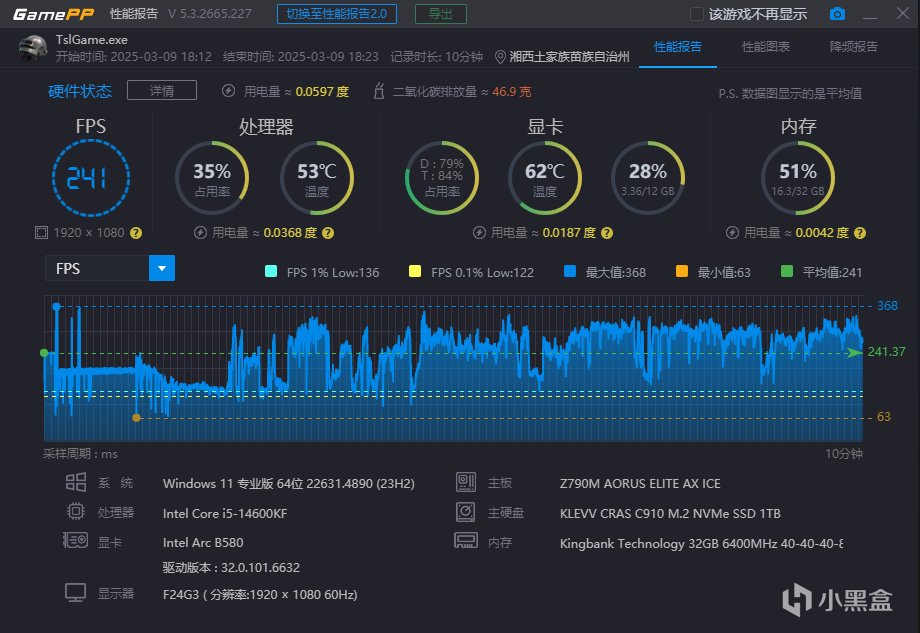Switch to the 降频报告 tab
The height and width of the screenshot is (633, 920).
[853, 47]
